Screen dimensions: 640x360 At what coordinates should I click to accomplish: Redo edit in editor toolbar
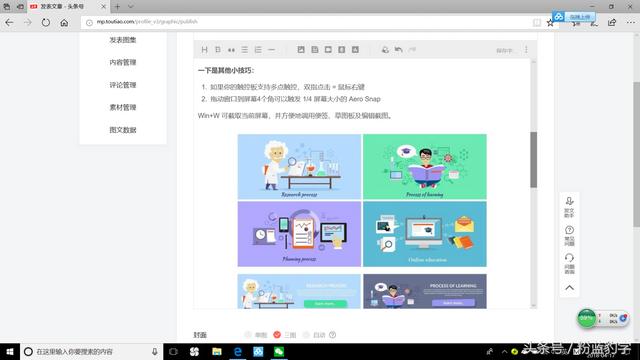(412, 49)
